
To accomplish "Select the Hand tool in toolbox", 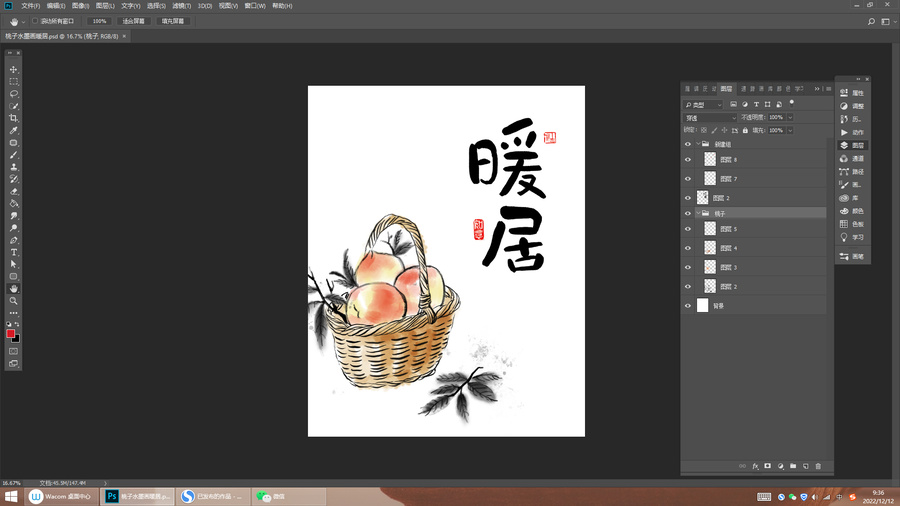I will coord(13,289).
